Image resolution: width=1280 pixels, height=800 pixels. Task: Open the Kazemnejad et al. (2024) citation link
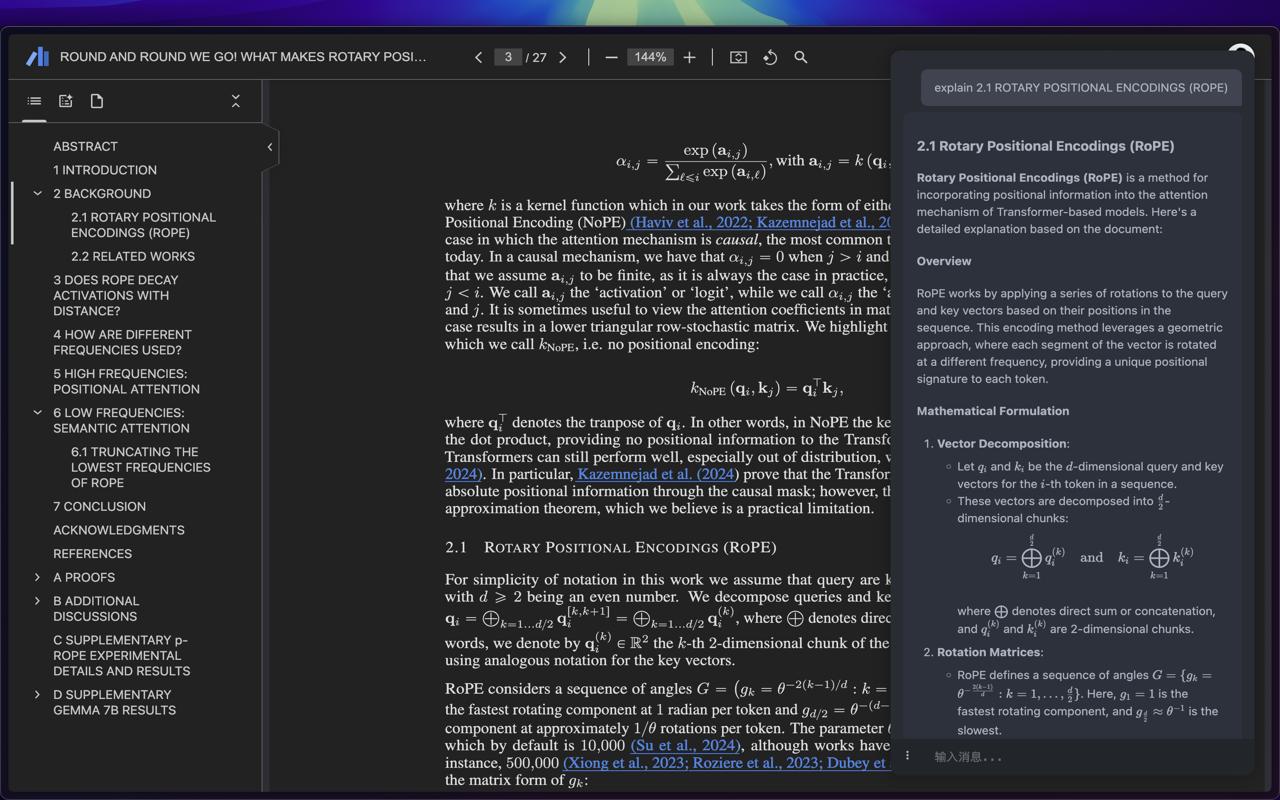(x=656, y=474)
